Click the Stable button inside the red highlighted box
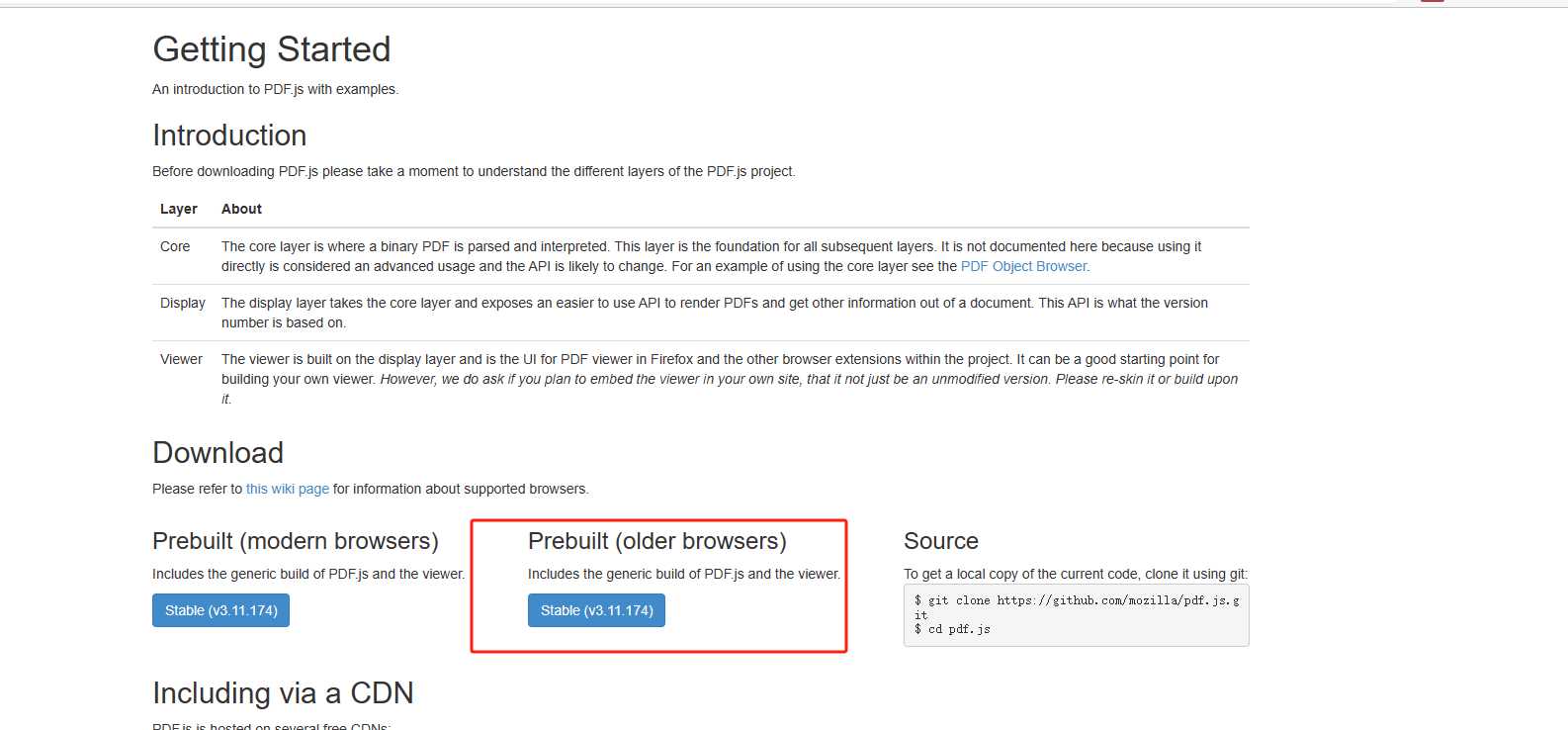 click(596, 609)
